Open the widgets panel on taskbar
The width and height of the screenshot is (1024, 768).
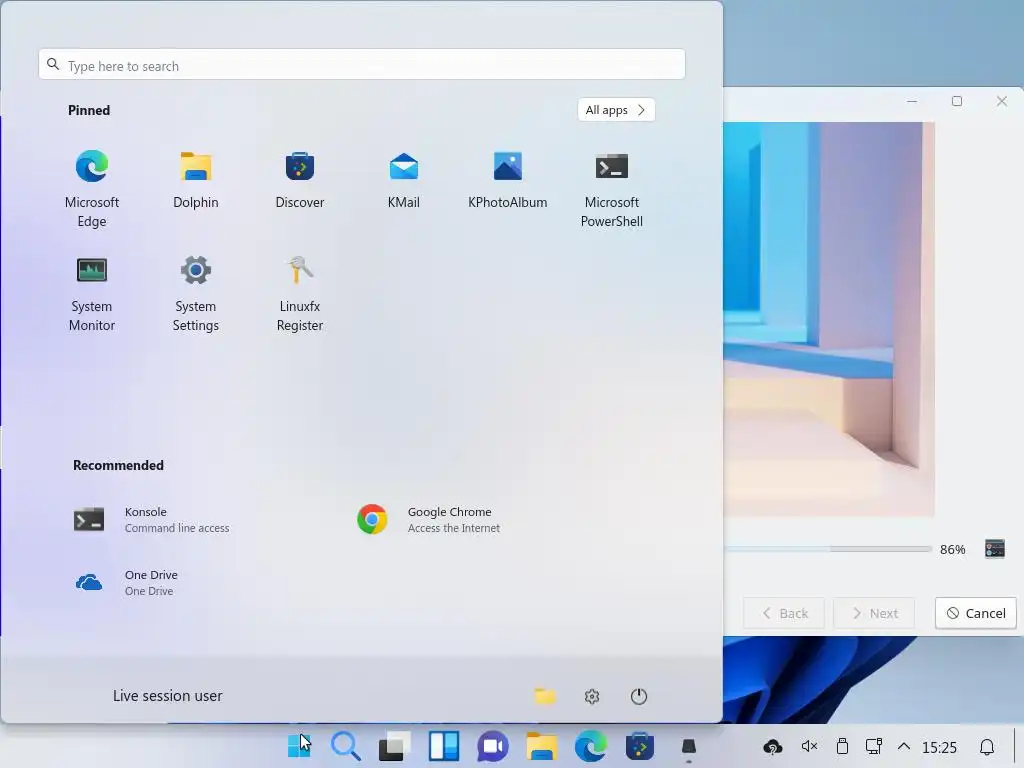(443, 746)
